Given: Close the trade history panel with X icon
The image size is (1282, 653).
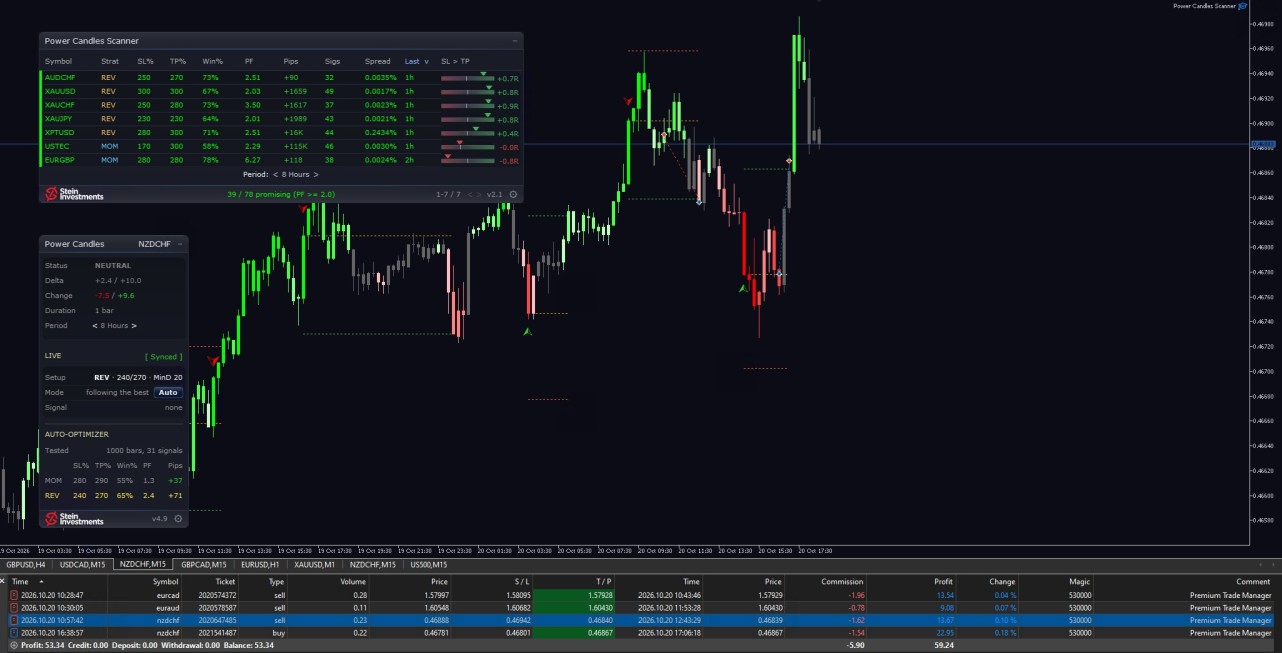Looking at the screenshot, I should (x=3, y=581).
